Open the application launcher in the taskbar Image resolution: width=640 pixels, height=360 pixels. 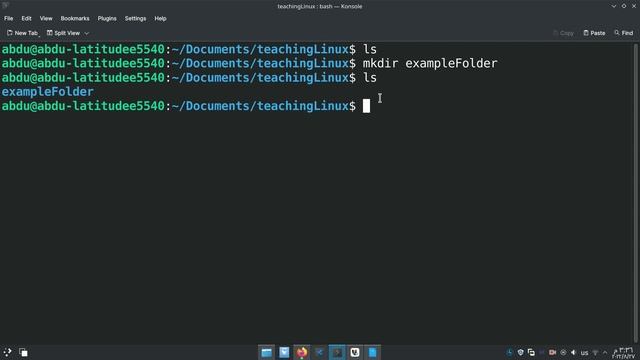7,352
